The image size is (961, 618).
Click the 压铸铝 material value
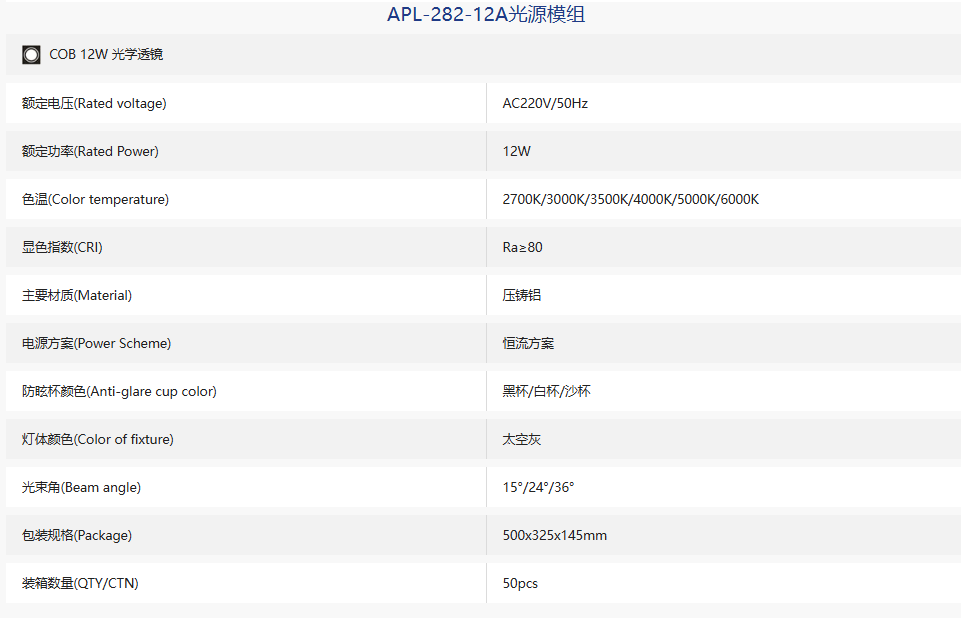522,296
